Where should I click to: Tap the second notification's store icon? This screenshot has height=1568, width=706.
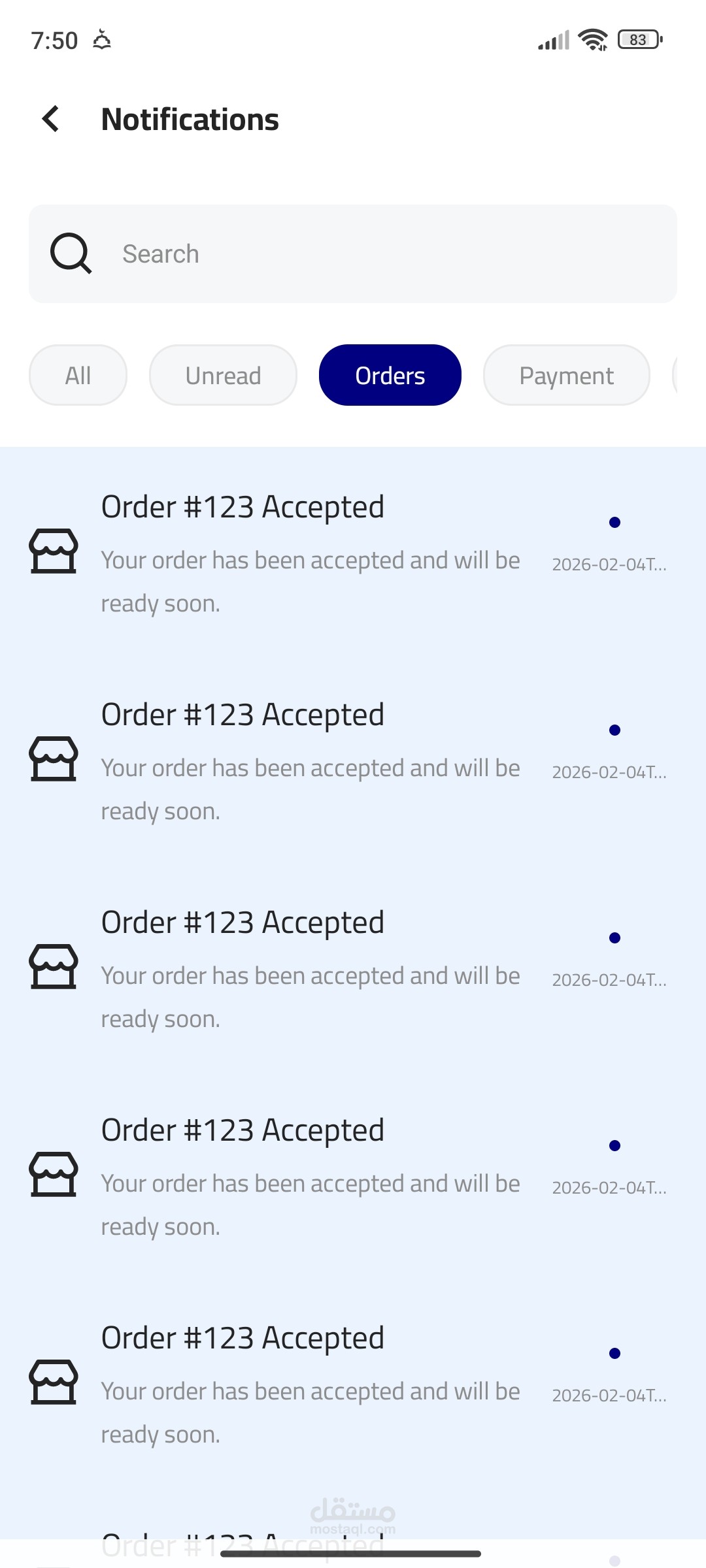[x=54, y=759]
